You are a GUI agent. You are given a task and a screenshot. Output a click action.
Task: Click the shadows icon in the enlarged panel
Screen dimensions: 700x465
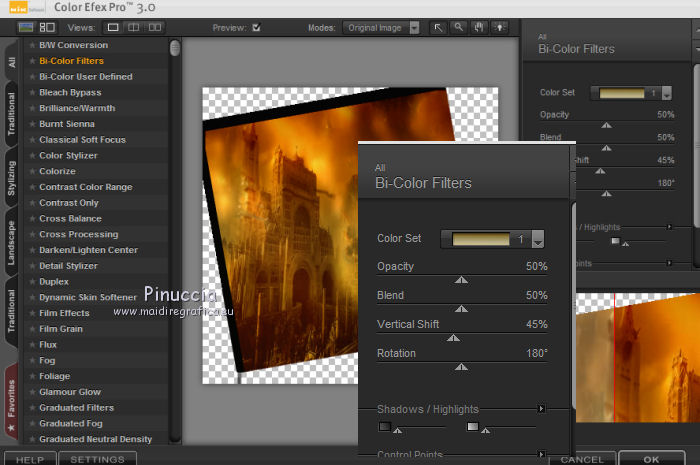coord(385,427)
